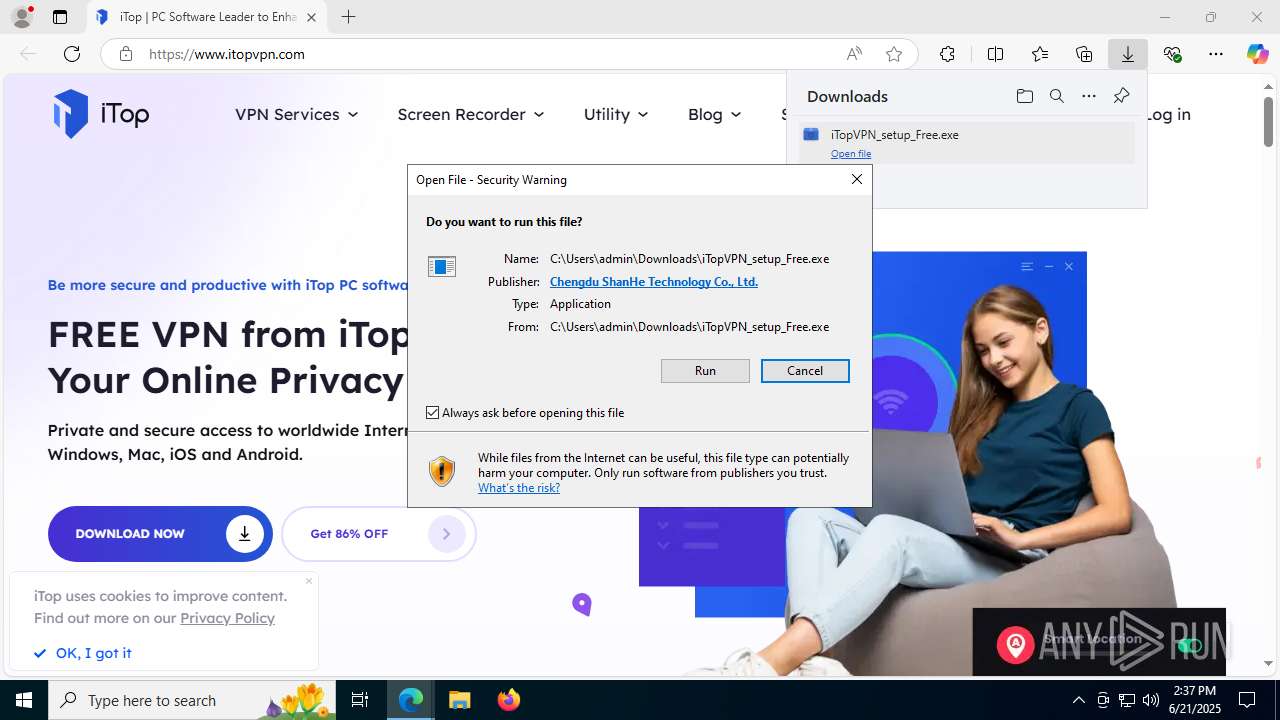Expand the VPN Services menu

coord(297,114)
